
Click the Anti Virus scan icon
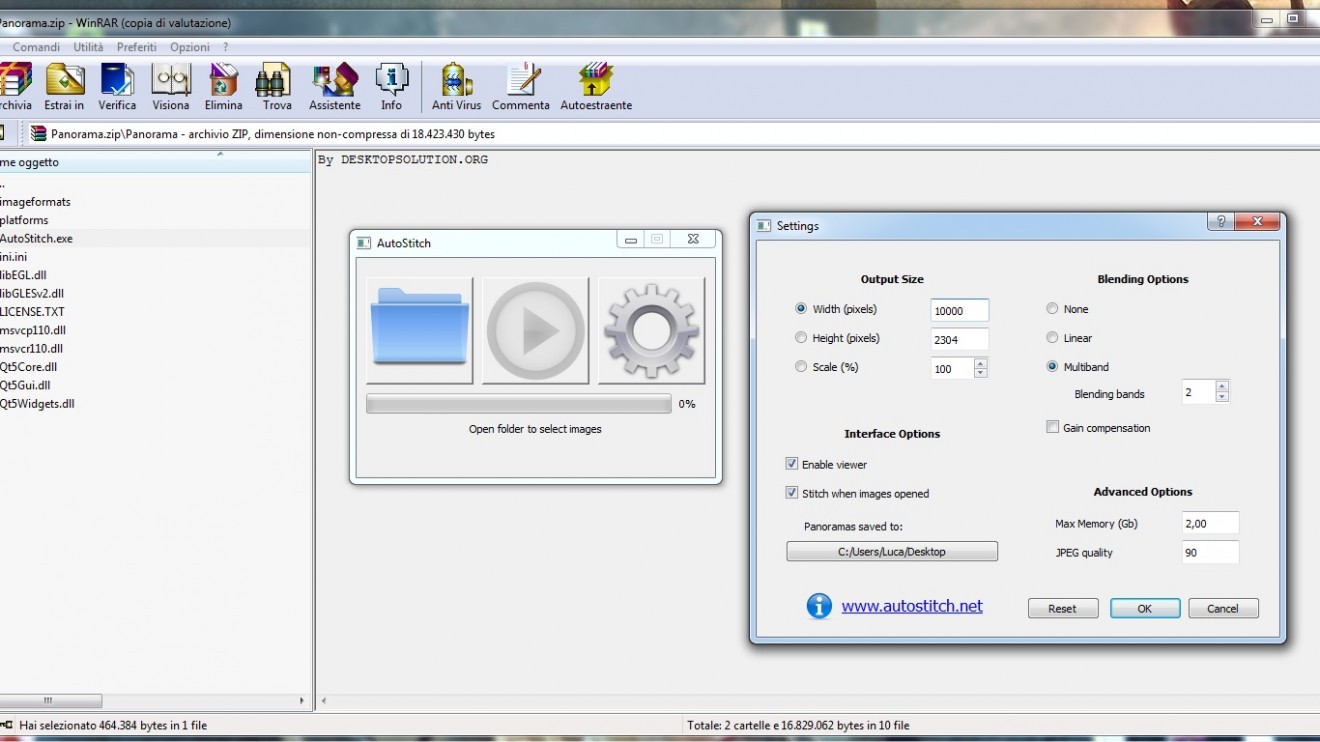point(456,86)
